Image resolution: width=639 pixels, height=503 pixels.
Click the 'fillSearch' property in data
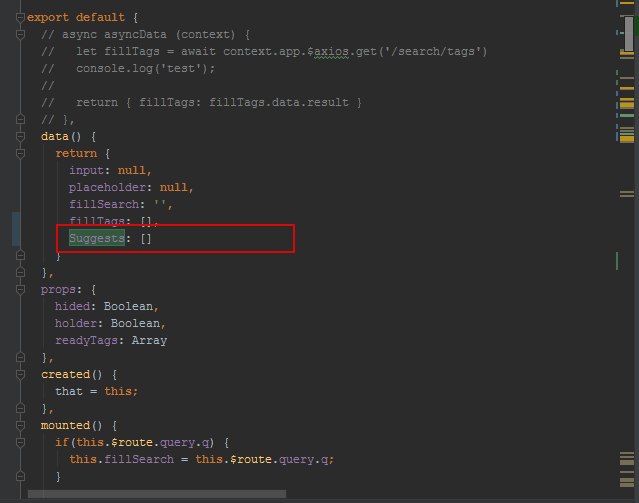(104, 204)
